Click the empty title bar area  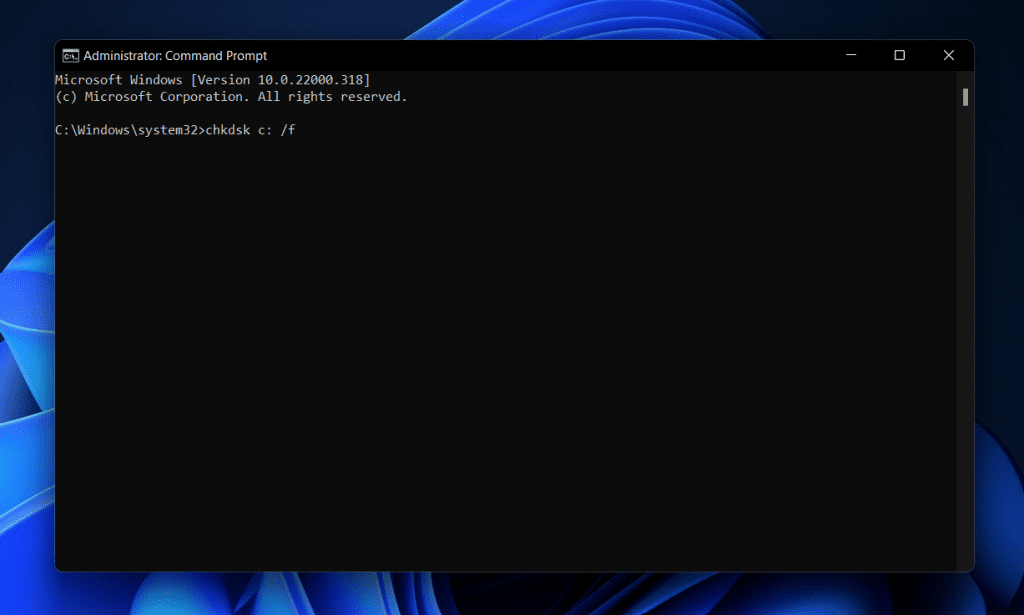550,55
